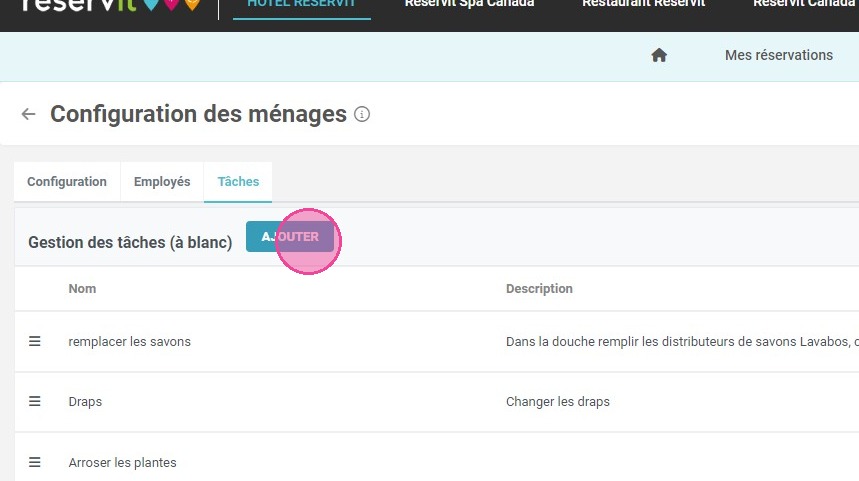This screenshot has width=859, height=481.
Task: Click the Nom column header
Action: click(82, 289)
